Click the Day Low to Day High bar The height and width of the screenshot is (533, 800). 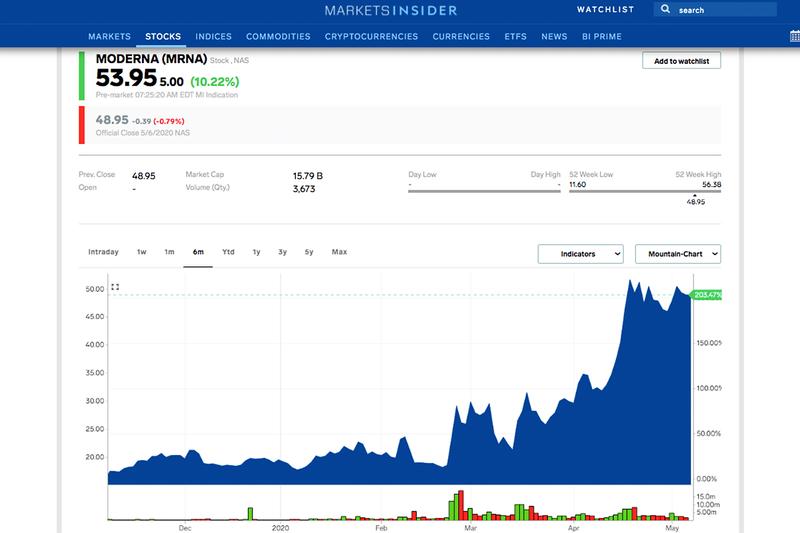coord(484,192)
